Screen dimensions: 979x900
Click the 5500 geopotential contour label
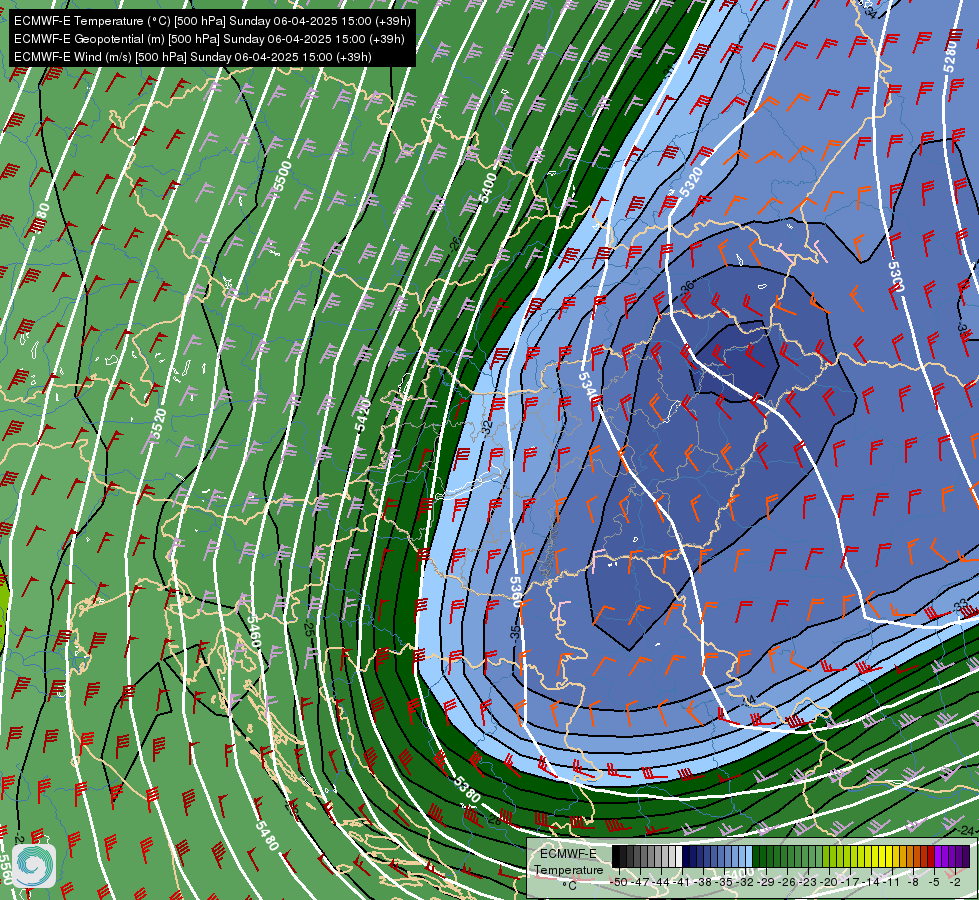pos(283,176)
